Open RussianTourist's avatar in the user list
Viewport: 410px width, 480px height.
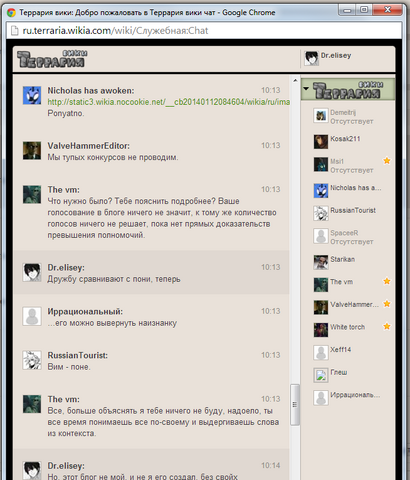pyautogui.click(x=321, y=213)
